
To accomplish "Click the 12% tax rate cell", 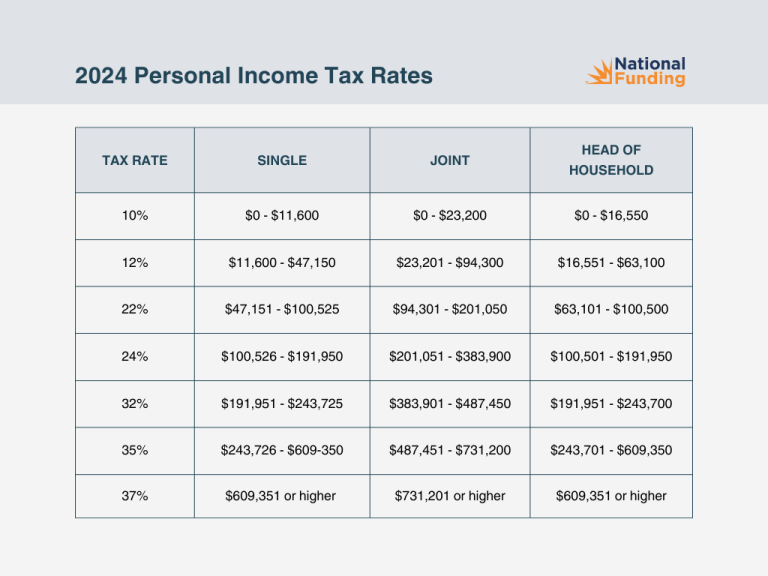I will [x=135, y=262].
